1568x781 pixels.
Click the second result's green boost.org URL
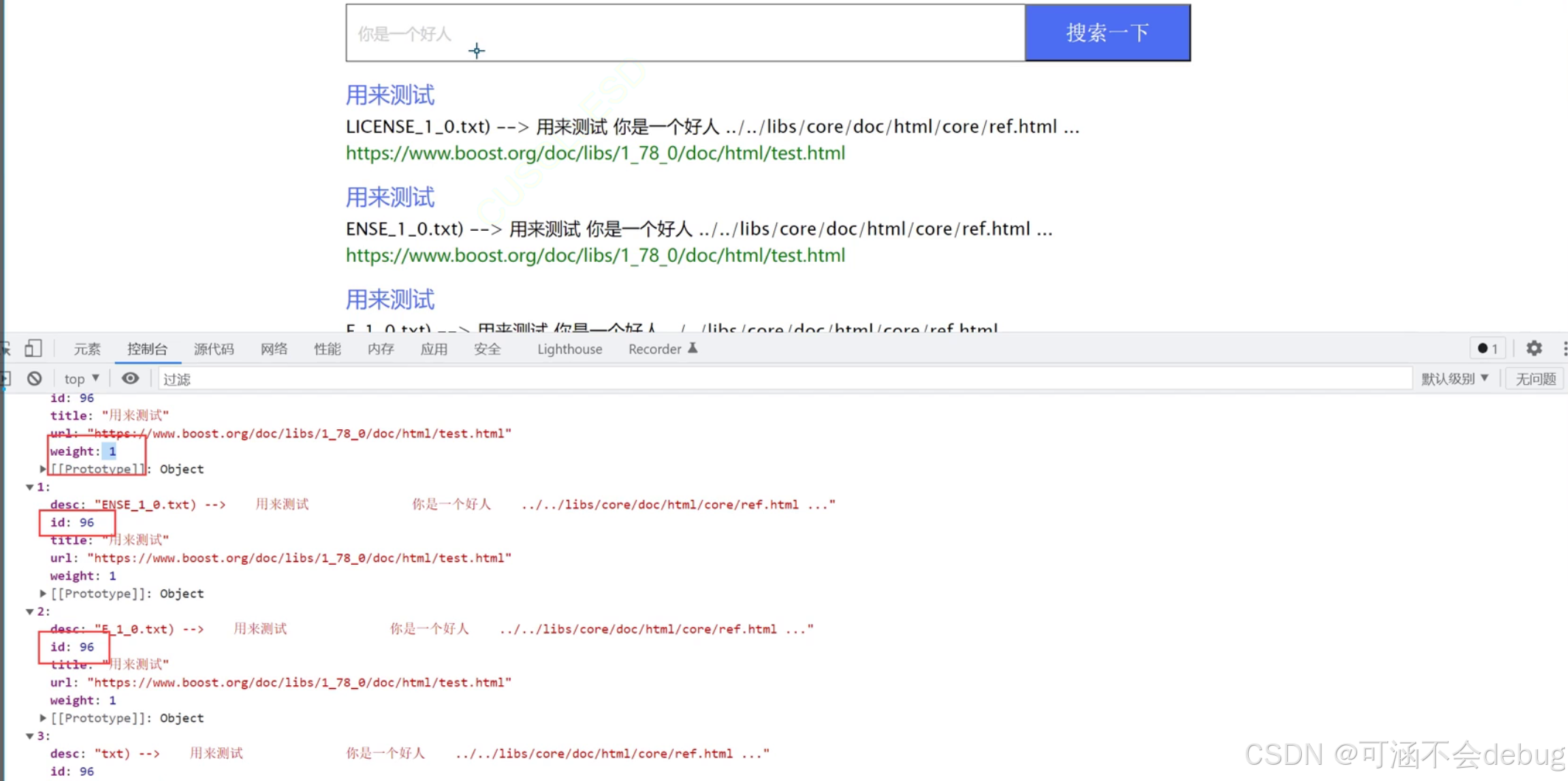(x=596, y=256)
